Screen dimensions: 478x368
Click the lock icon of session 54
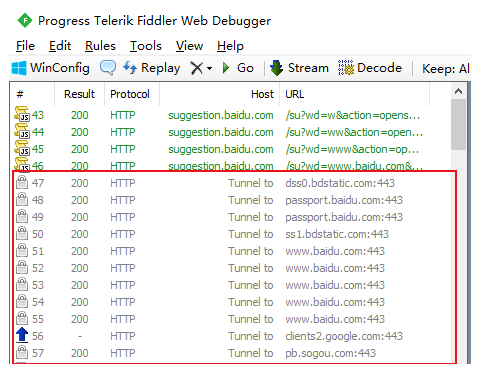pos(22,301)
